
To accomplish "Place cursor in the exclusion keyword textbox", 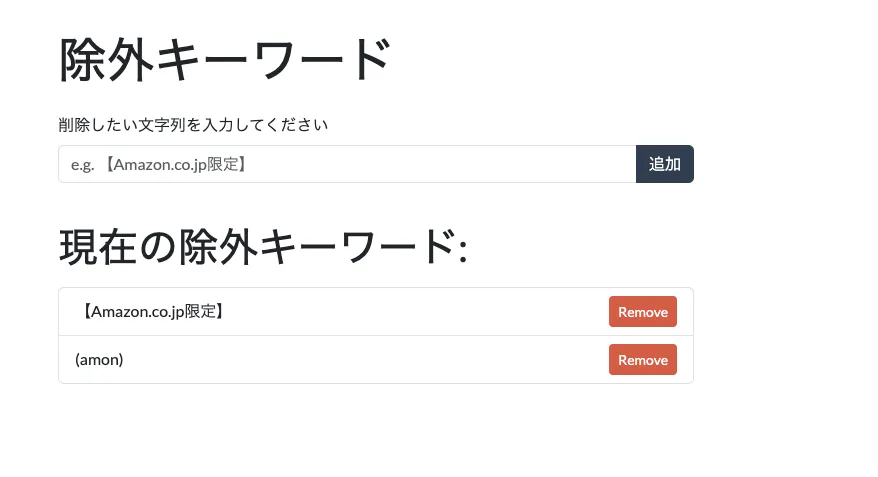I will tap(347, 164).
